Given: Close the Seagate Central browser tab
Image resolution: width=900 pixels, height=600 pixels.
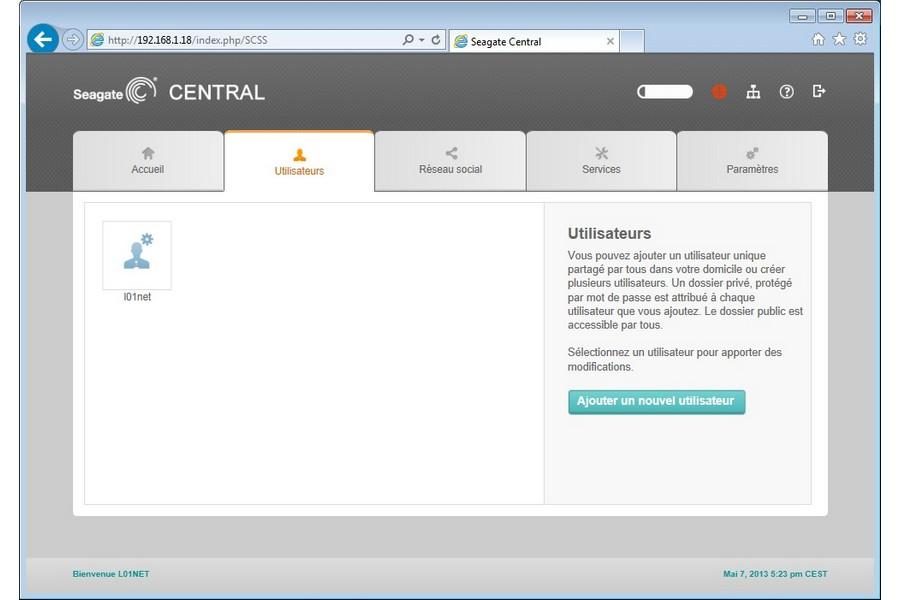Looking at the screenshot, I should (x=610, y=41).
